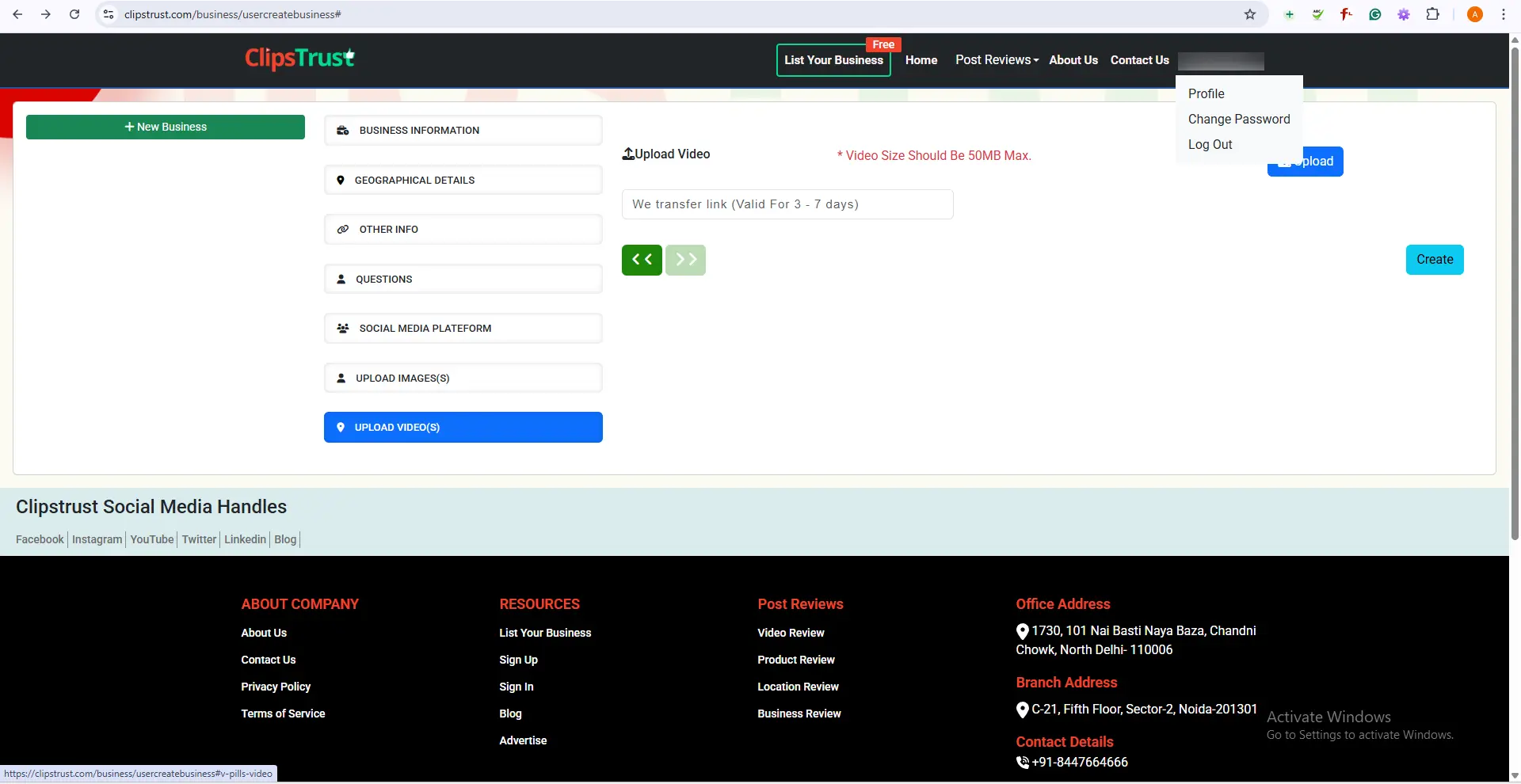
Task: Open the extensions puzzle icon
Action: pos(1432,14)
